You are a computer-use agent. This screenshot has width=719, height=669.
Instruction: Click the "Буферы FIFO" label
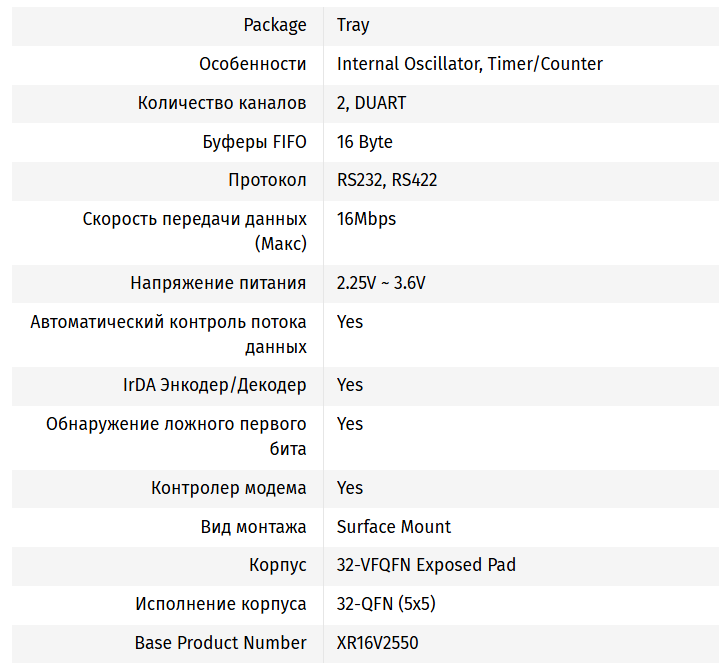pyautogui.click(x=254, y=142)
